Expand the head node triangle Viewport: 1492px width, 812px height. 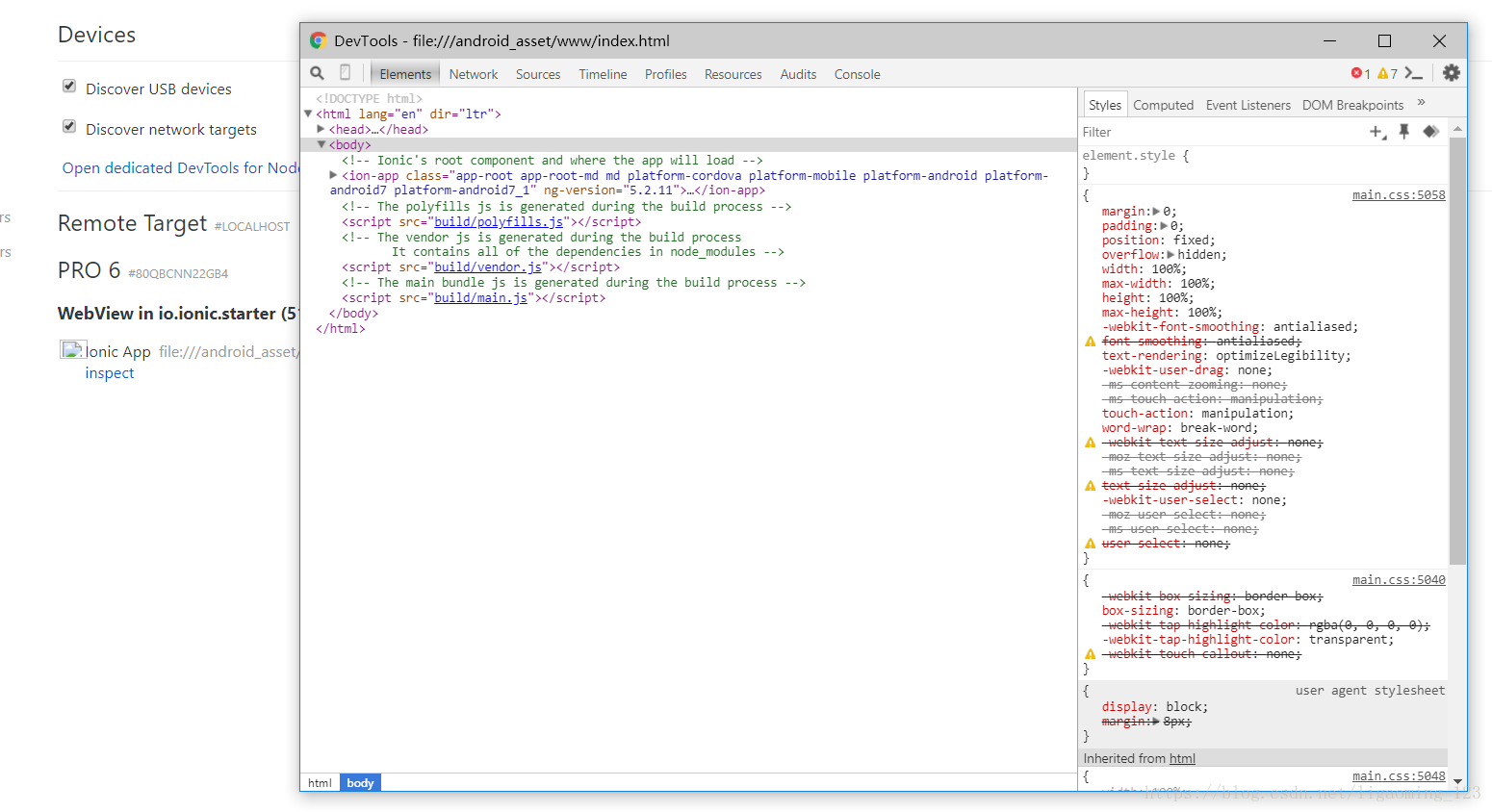[322, 129]
